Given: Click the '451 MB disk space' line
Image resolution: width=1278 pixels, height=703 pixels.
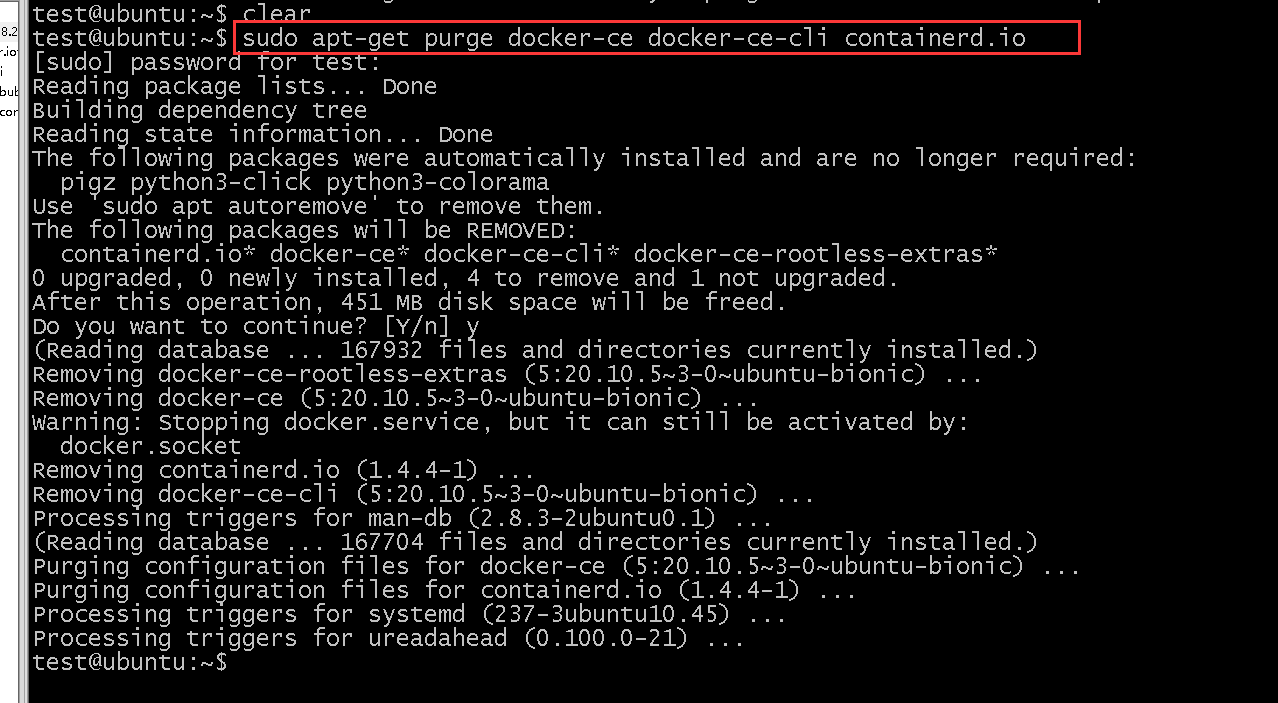Looking at the screenshot, I should tap(409, 302).
